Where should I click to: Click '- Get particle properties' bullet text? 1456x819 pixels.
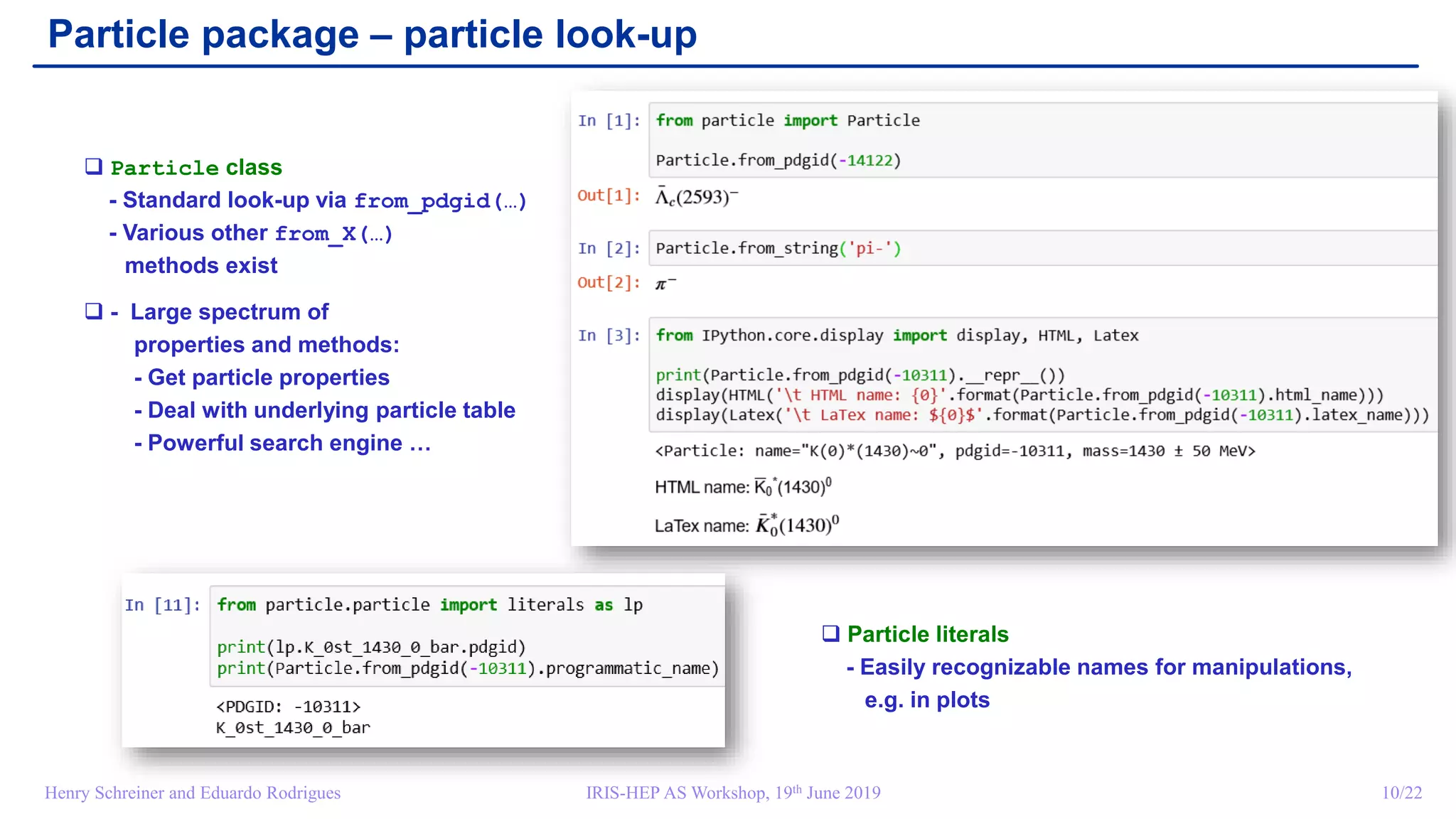(262, 377)
